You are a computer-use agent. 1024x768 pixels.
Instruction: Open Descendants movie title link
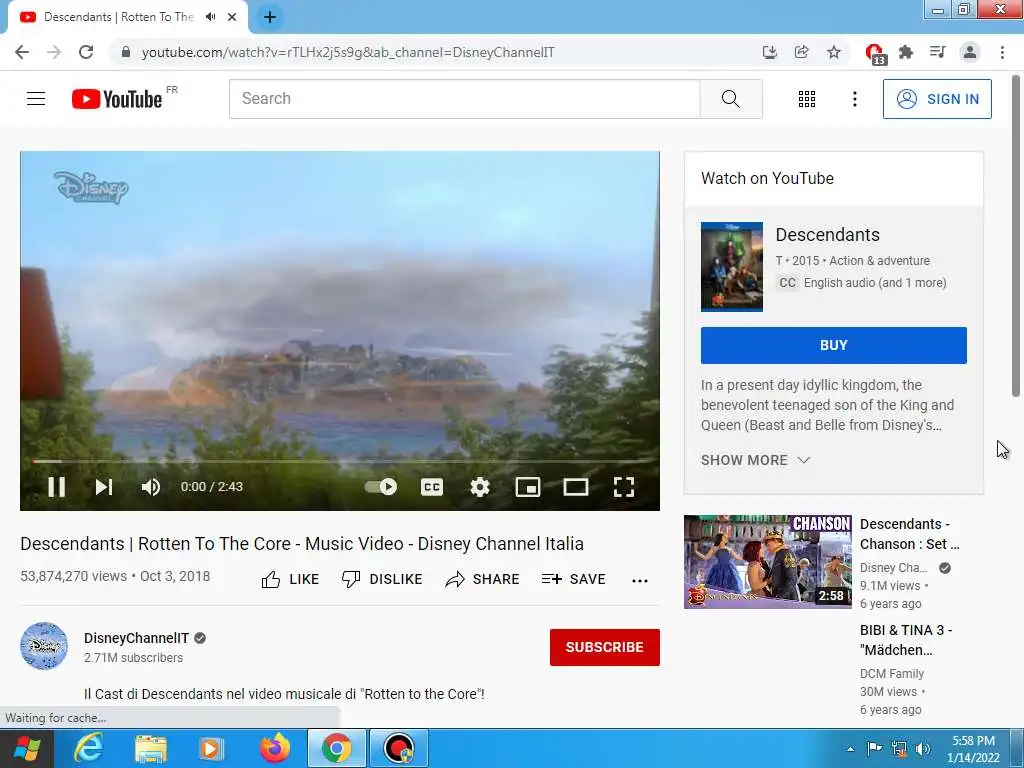(x=827, y=234)
